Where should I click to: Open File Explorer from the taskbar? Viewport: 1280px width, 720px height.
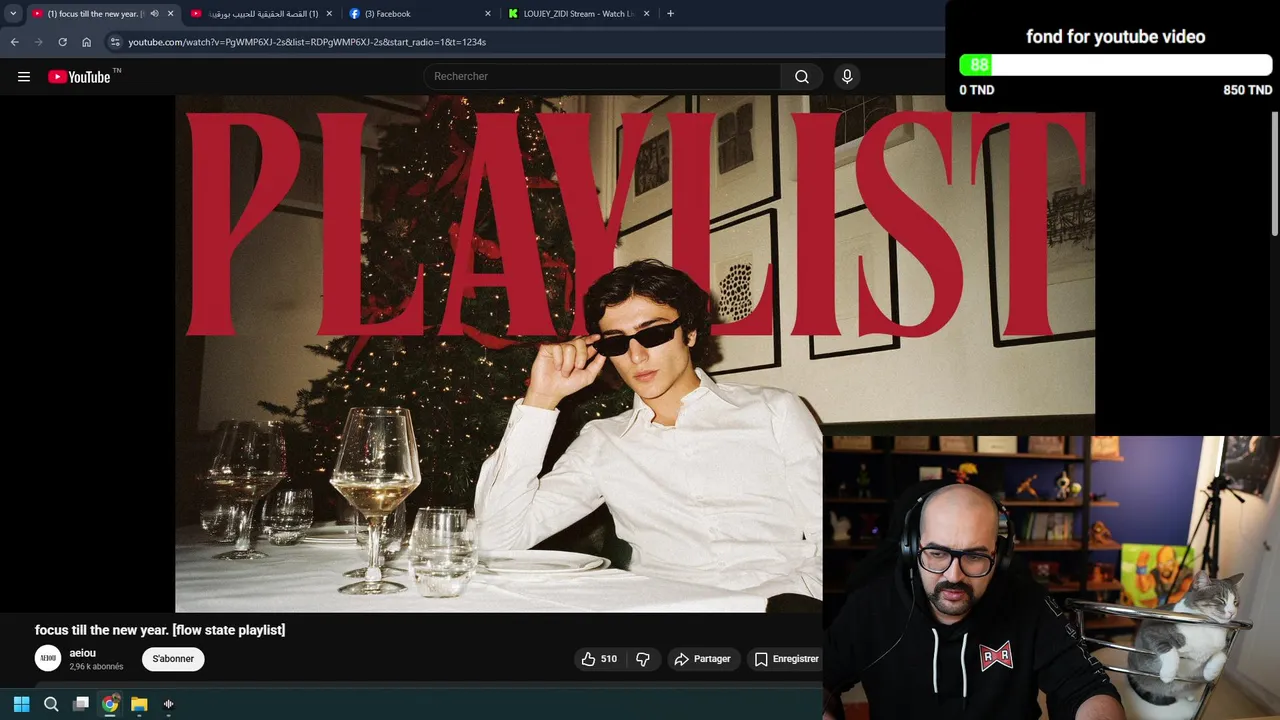(139, 704)
